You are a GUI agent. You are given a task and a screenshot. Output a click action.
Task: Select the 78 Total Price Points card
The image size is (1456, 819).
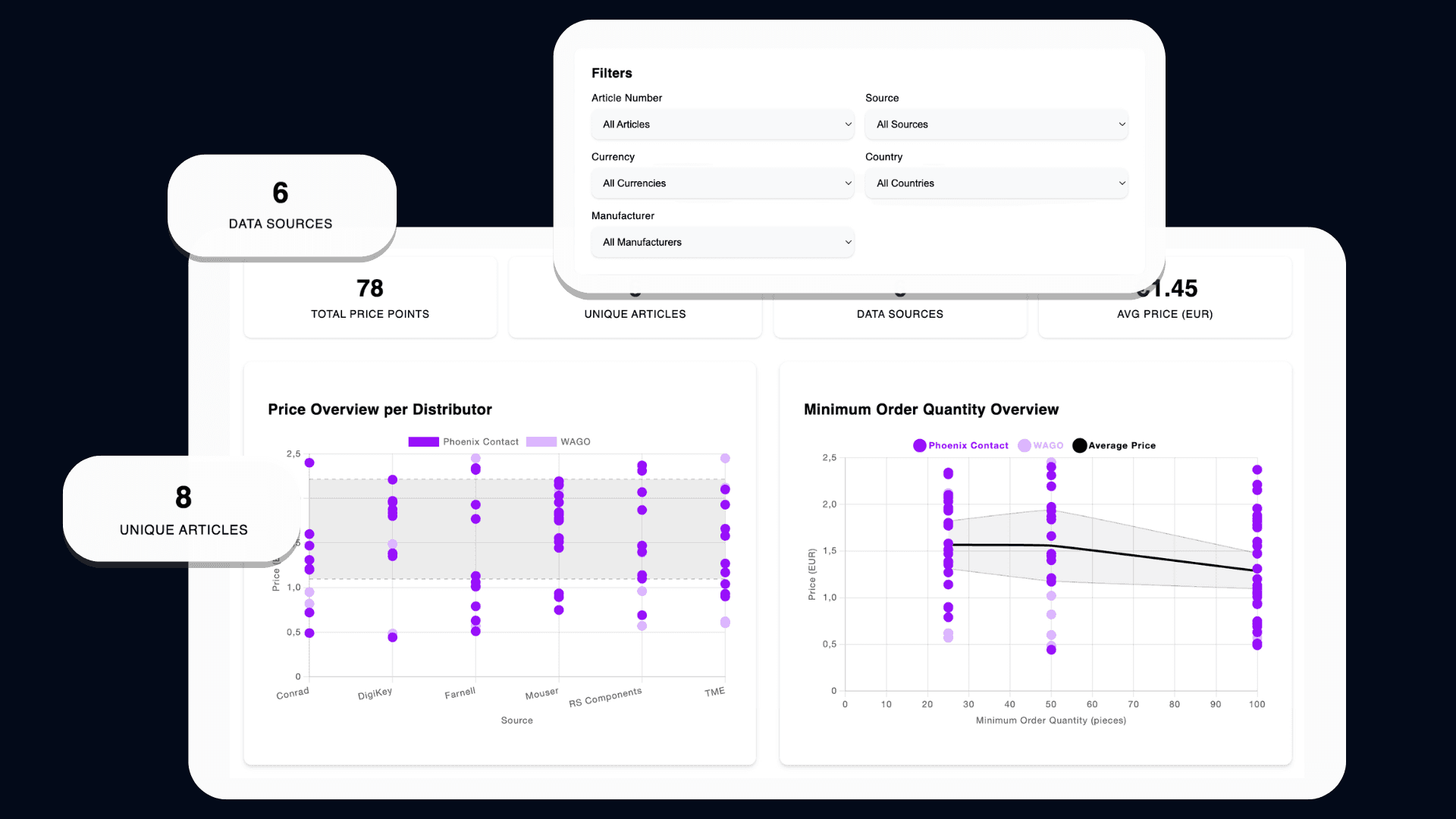point(369,298)
